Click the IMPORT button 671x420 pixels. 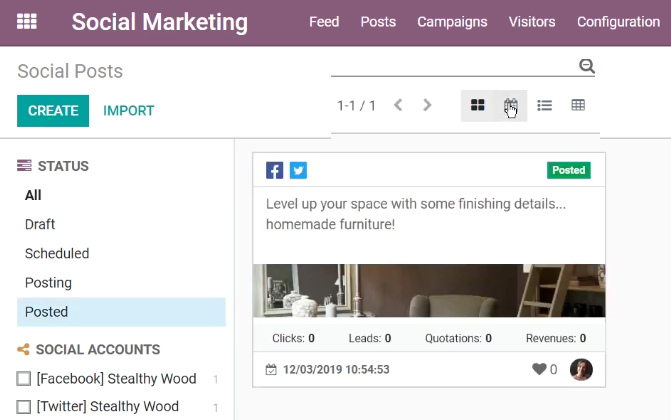[128, 111]
